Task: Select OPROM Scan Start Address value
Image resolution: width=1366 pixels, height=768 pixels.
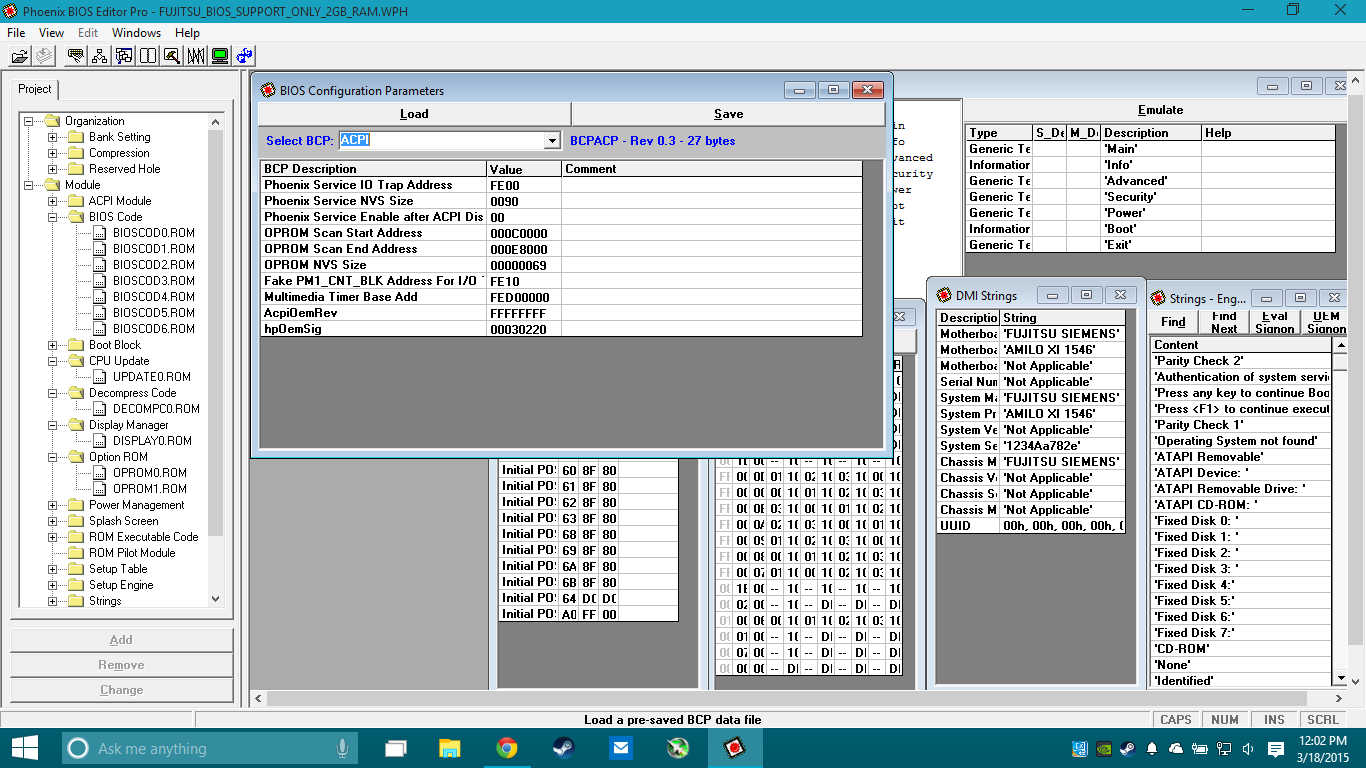Action: coord(523,233)
